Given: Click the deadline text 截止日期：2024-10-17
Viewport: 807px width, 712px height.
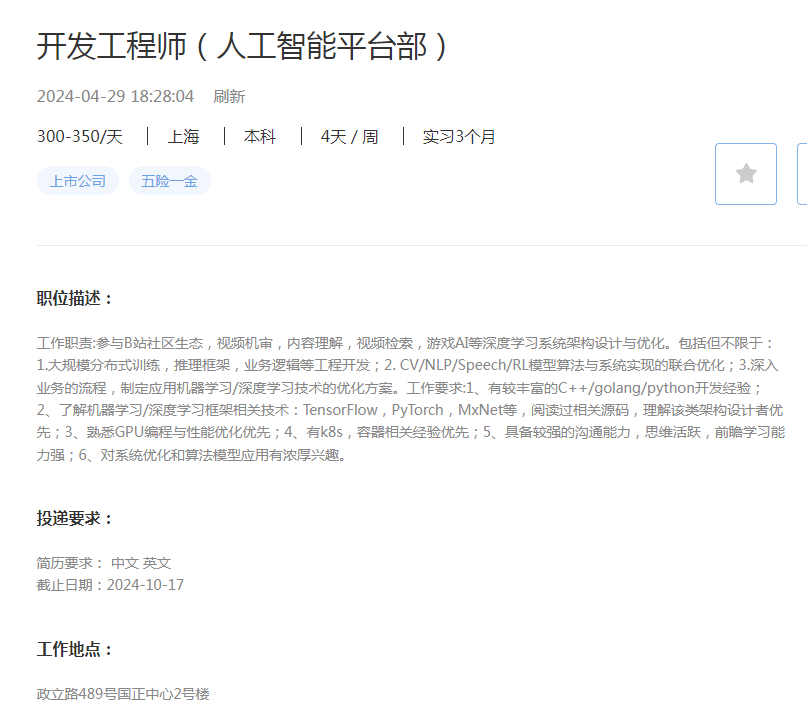Looking at the screenshot, I should (110, 585).
